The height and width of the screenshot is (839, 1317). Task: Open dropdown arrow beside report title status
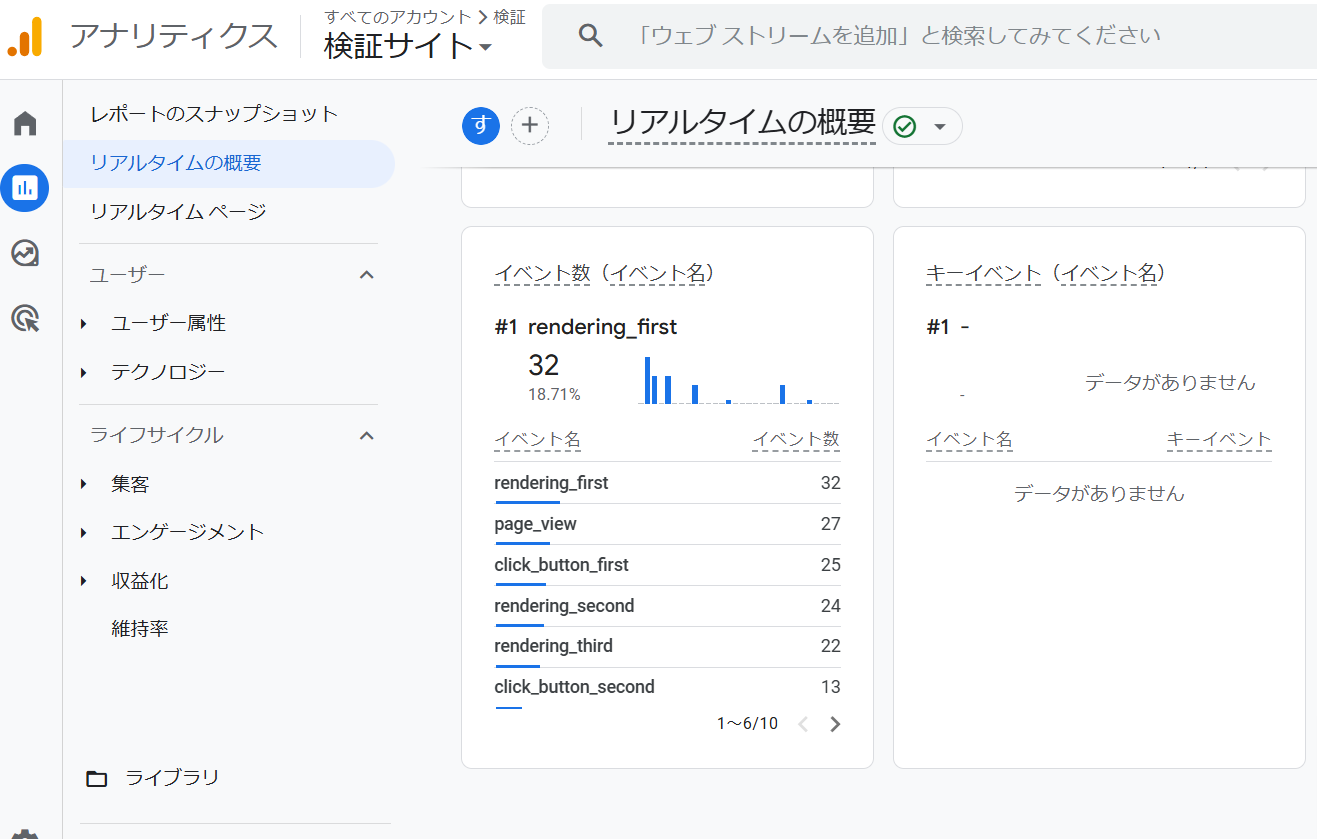(x=939, y=126)
